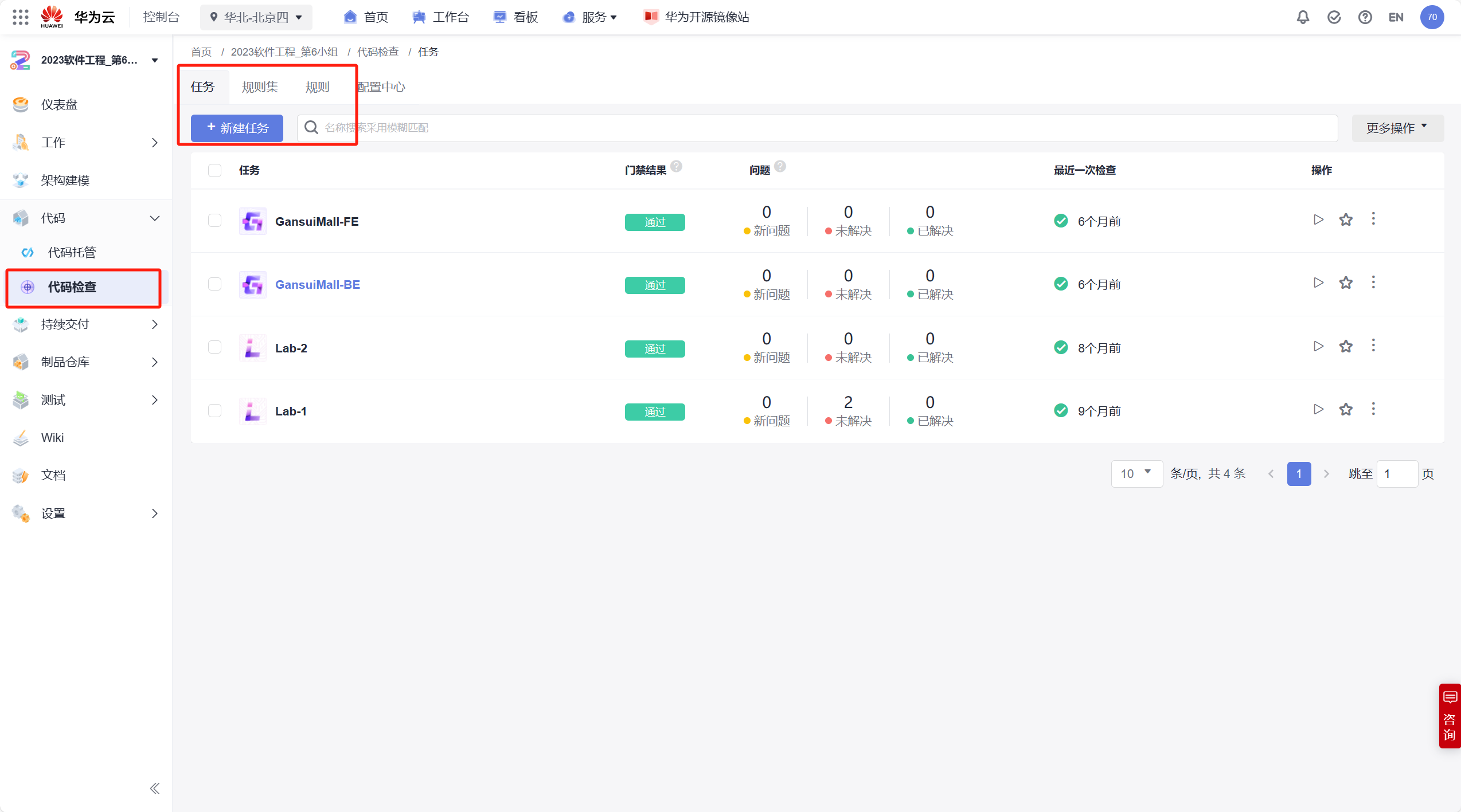Click the 新建任务 button
Viewport: 1461px width, 812px height.
(237, 128)
